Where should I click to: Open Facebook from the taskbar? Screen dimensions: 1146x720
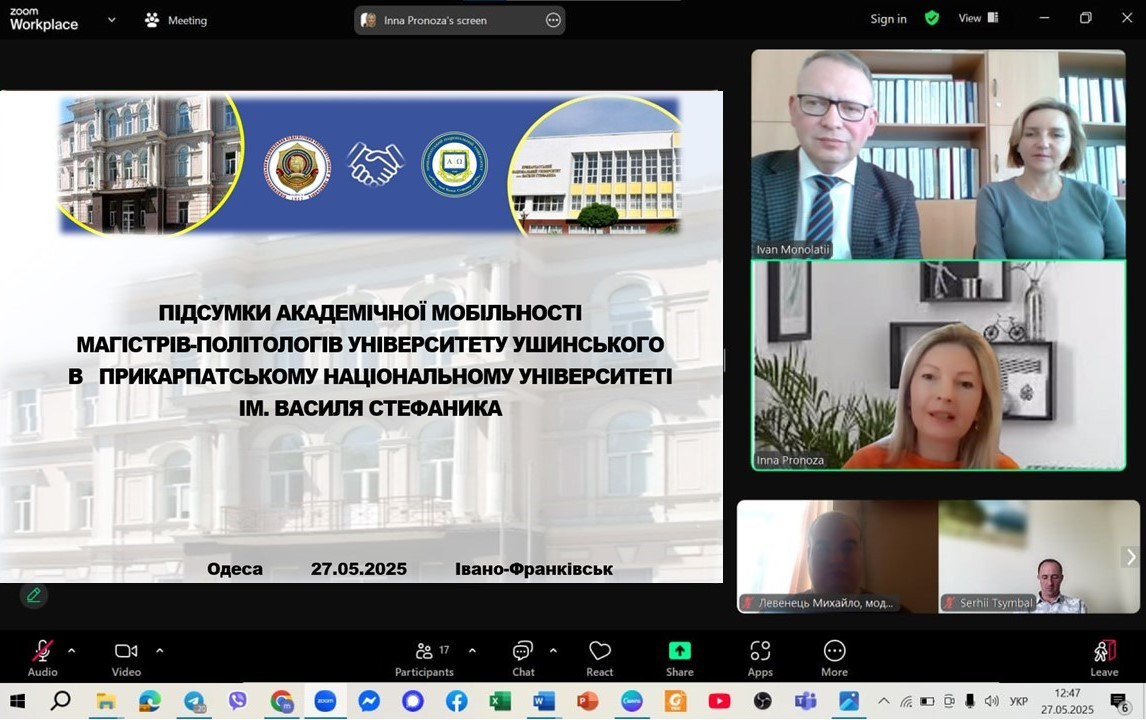[x=457, y=702]
